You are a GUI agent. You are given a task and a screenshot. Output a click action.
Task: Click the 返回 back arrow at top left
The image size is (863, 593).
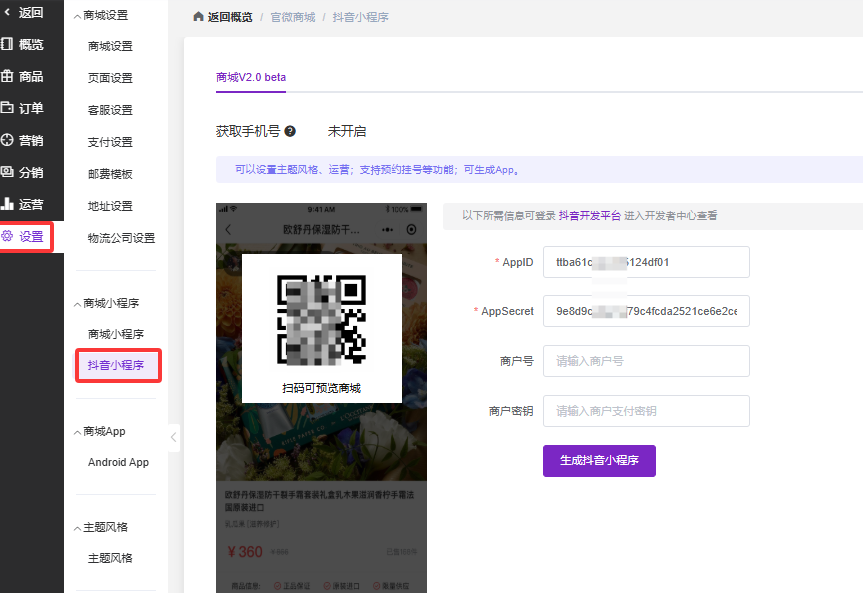[9, 13]
